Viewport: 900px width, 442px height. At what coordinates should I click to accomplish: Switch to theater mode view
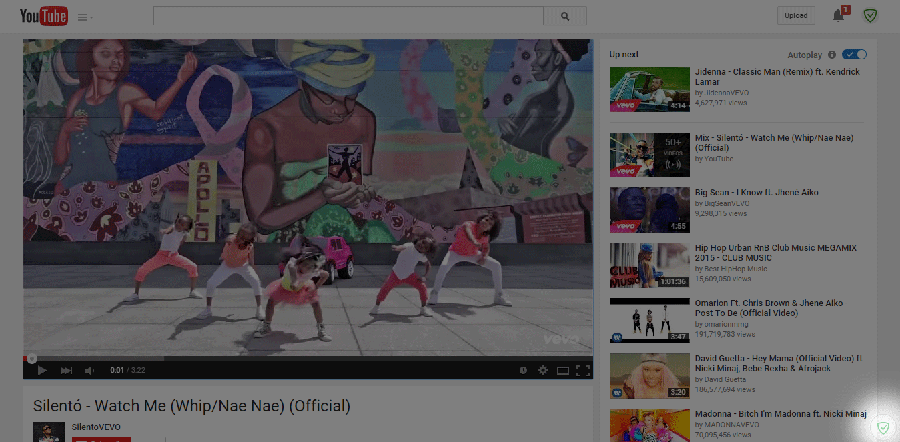pos(563,370)
